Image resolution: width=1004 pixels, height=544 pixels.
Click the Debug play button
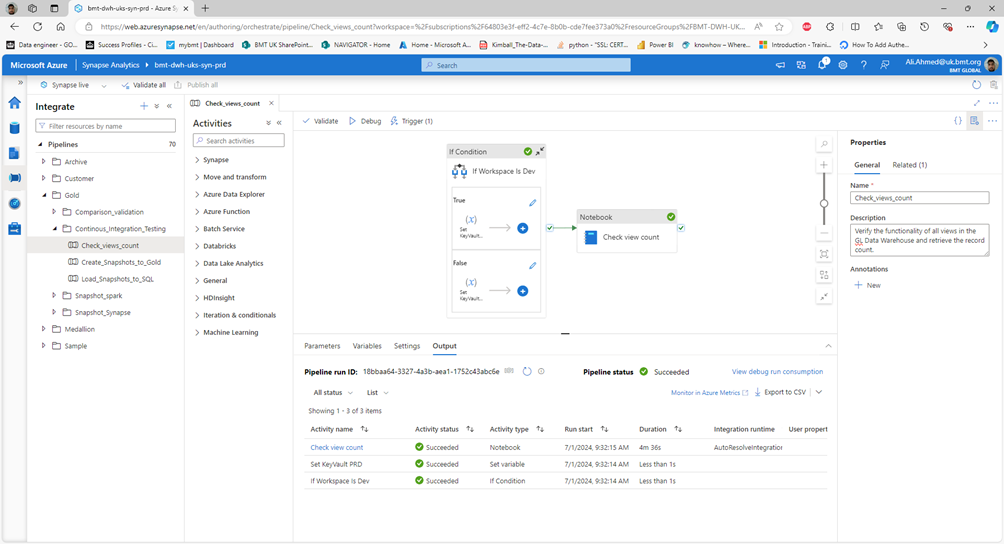(x=365, y=121)
